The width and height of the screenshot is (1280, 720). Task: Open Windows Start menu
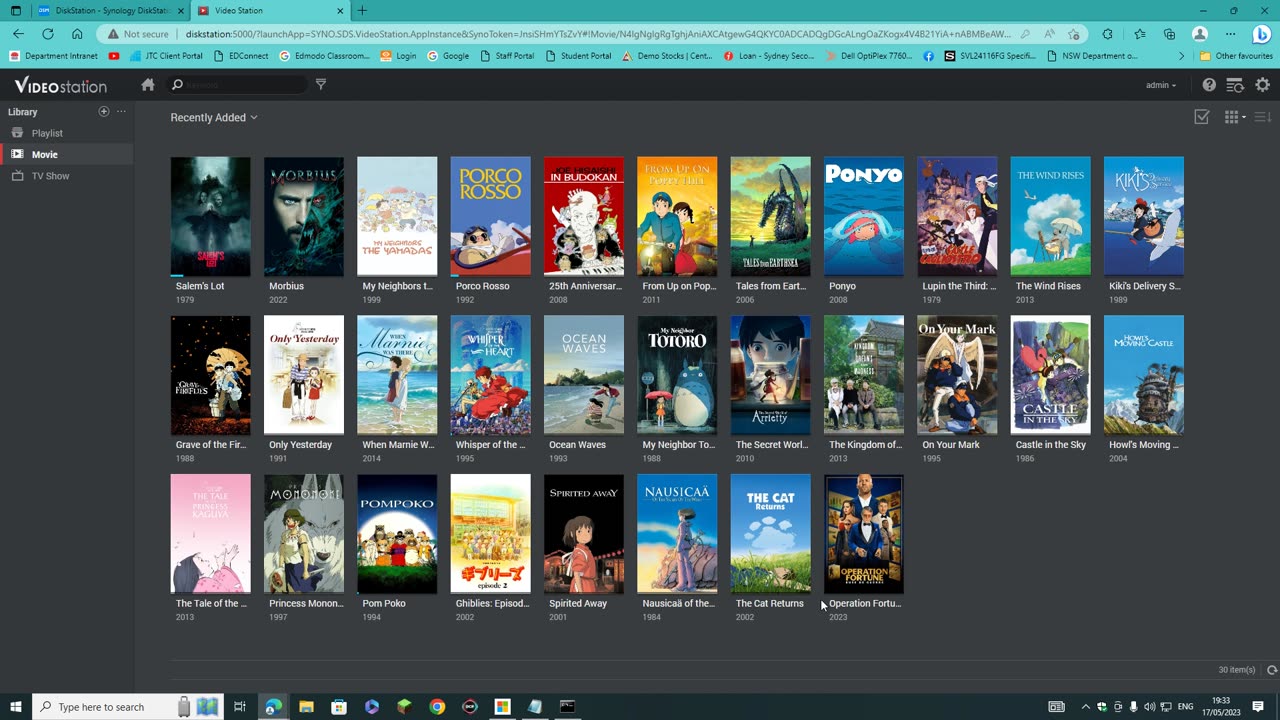tap(16, 707)
